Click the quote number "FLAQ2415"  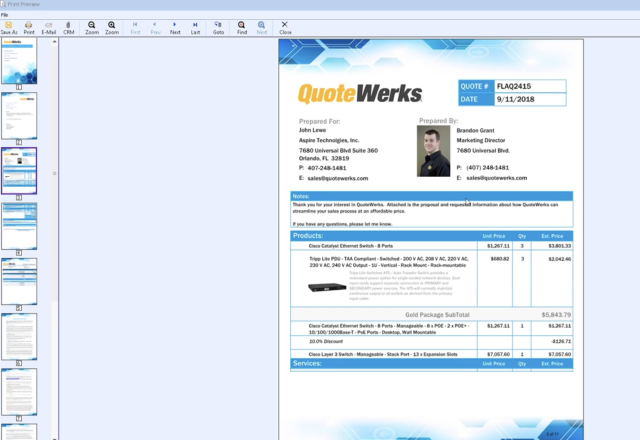pyautogui.click(x=514, y=86)
